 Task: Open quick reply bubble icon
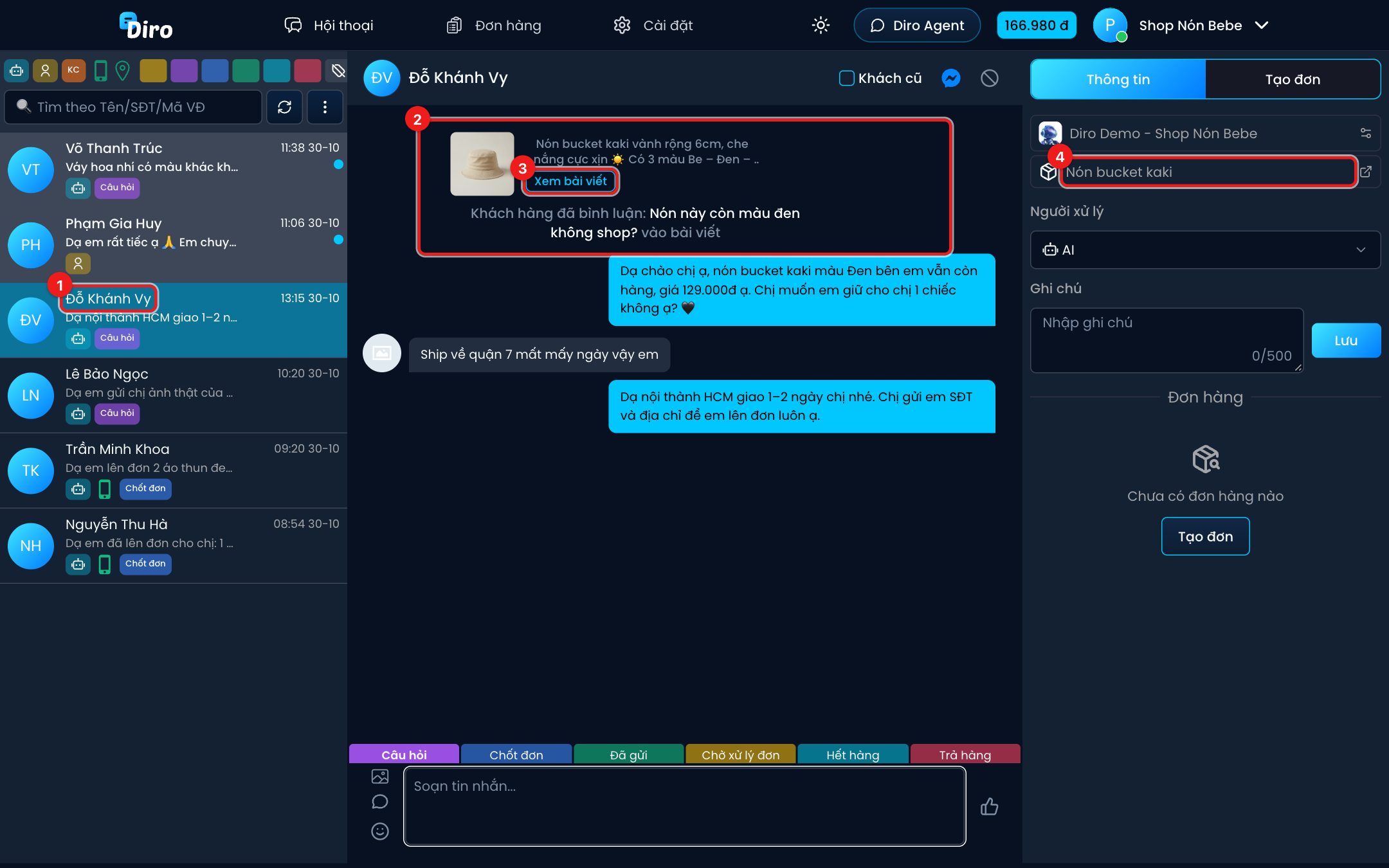pyautogui.click(x=380, y=802)
